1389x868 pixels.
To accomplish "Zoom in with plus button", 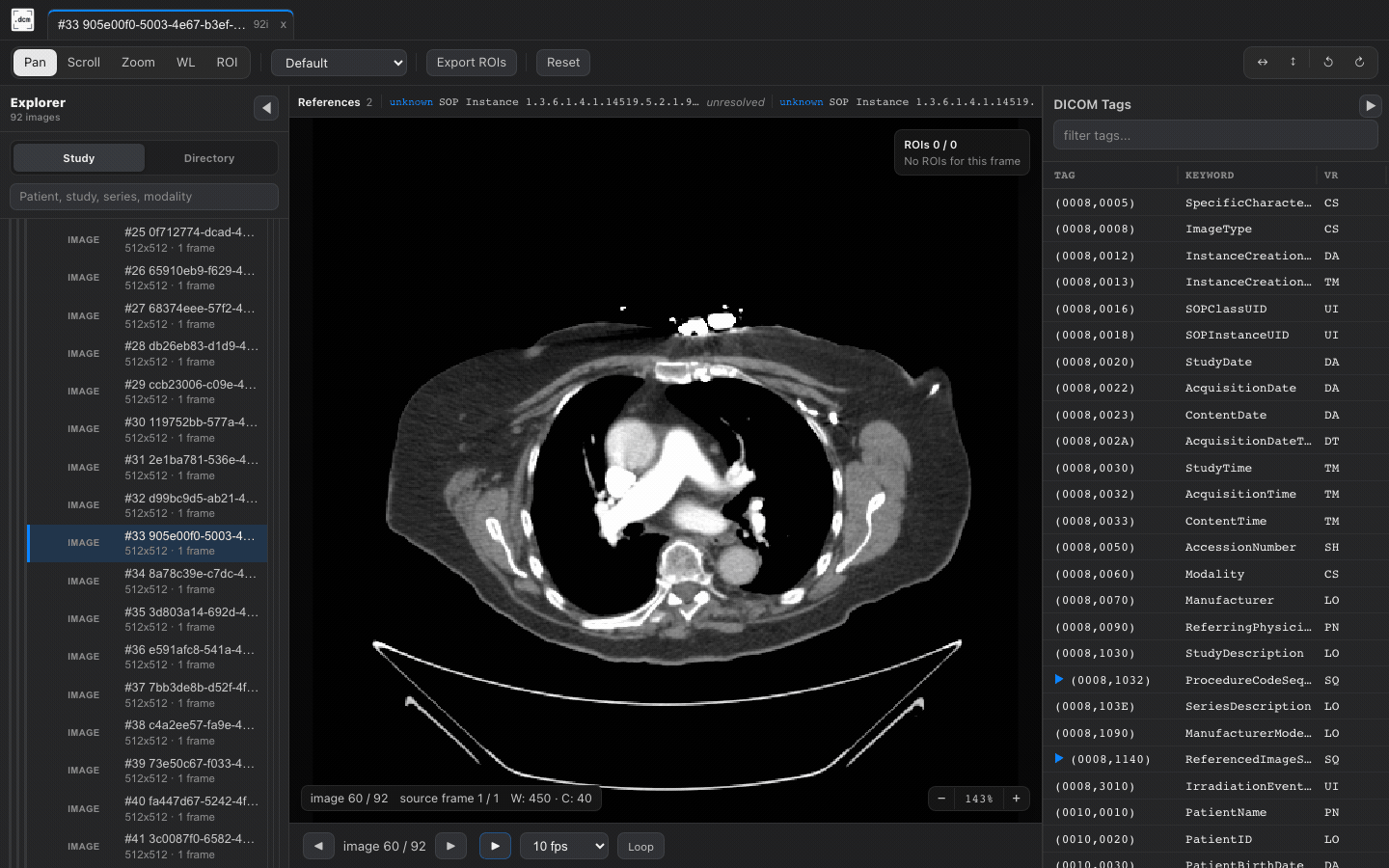I will pos(1017,799).
